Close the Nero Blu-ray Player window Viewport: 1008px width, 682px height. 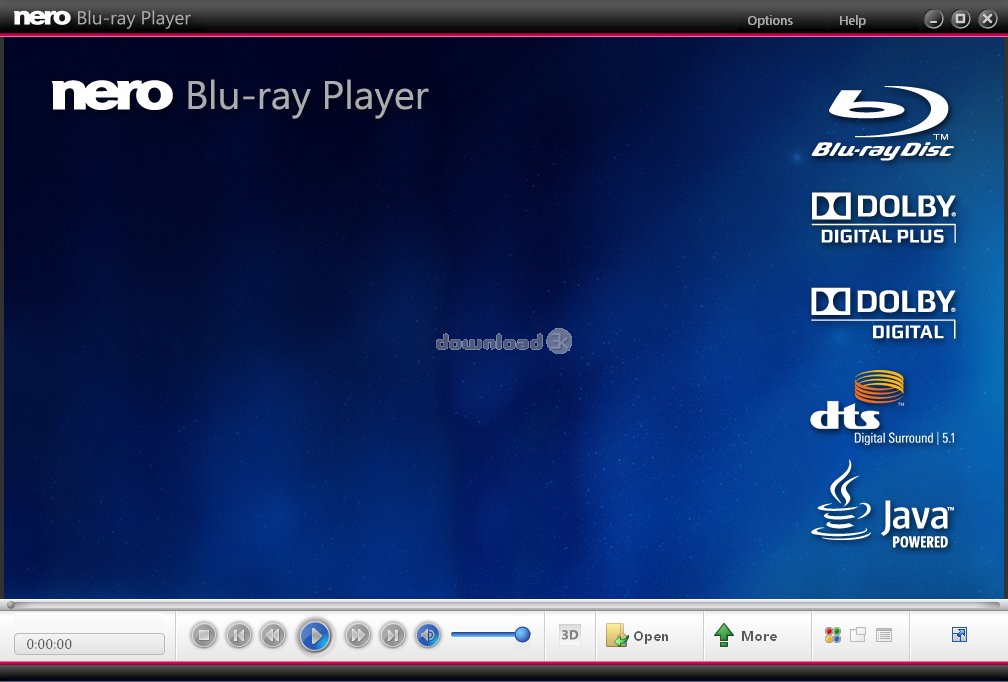coord(987,19)
